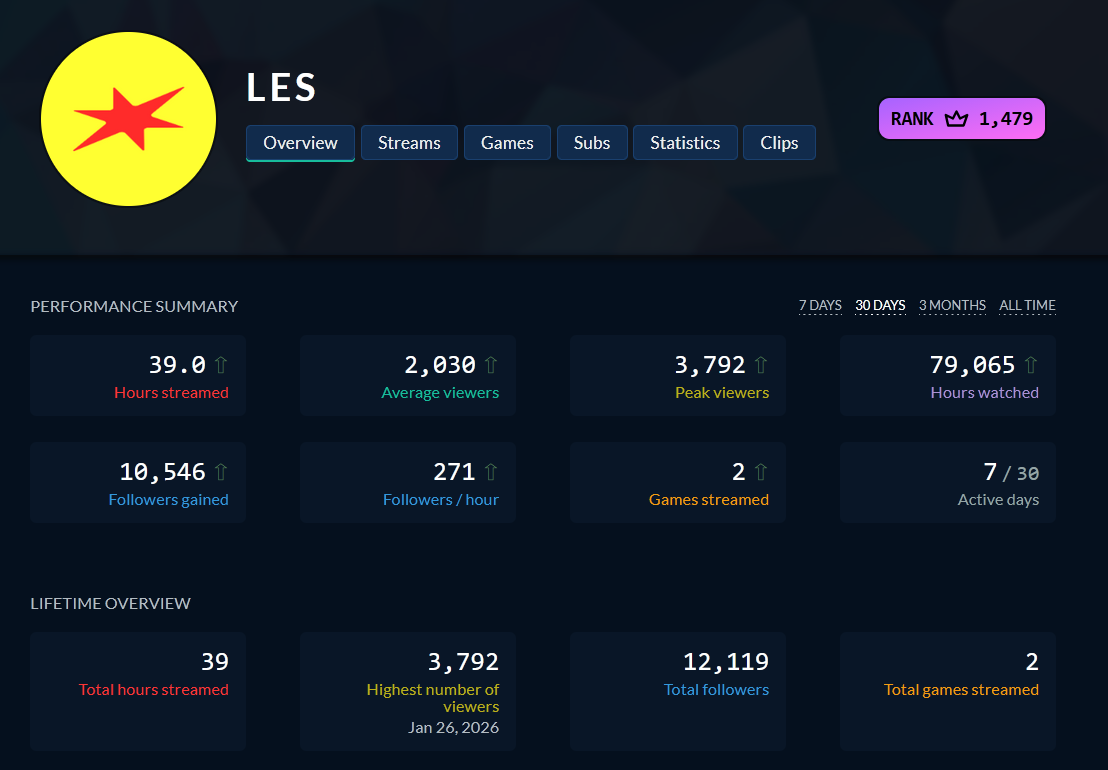Switch to the Statistics tab
Screen dimensions: 1108x770
[685, 142]
